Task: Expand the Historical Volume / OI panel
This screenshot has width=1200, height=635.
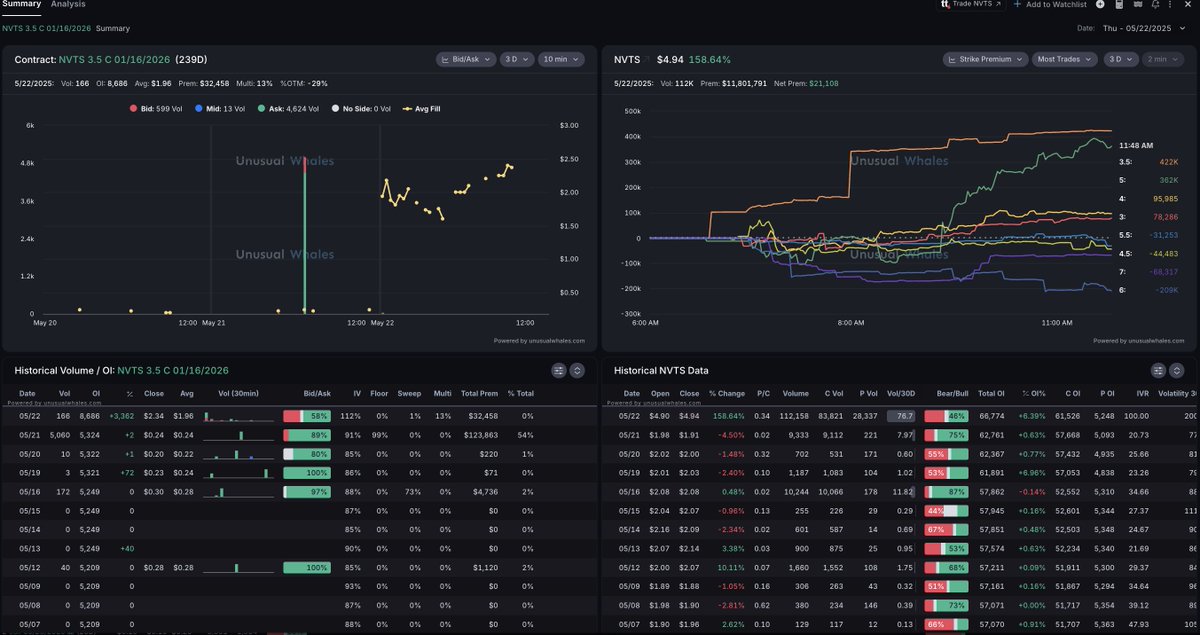Action: pos(577,370)
